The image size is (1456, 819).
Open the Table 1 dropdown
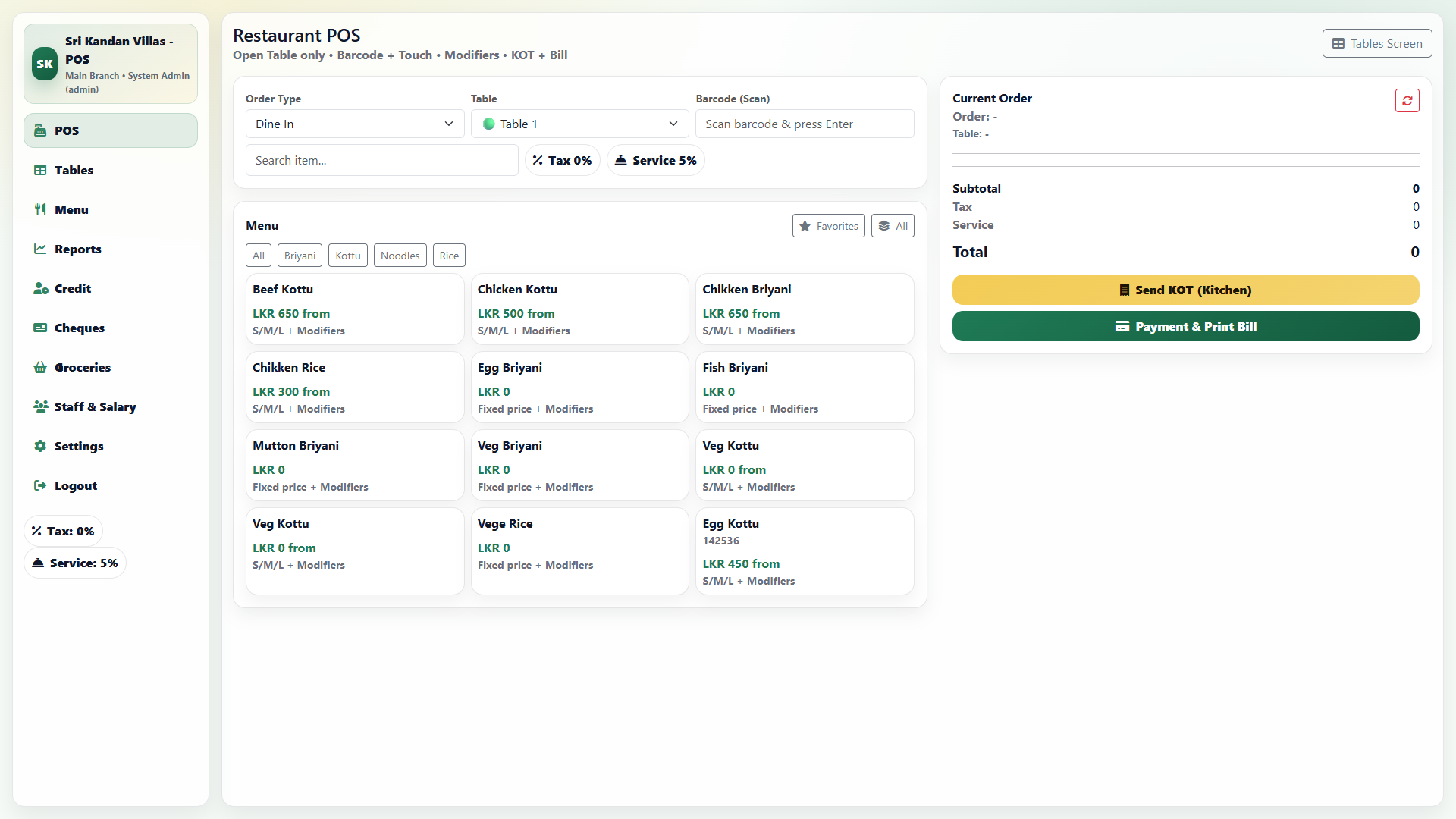[579, 124]
